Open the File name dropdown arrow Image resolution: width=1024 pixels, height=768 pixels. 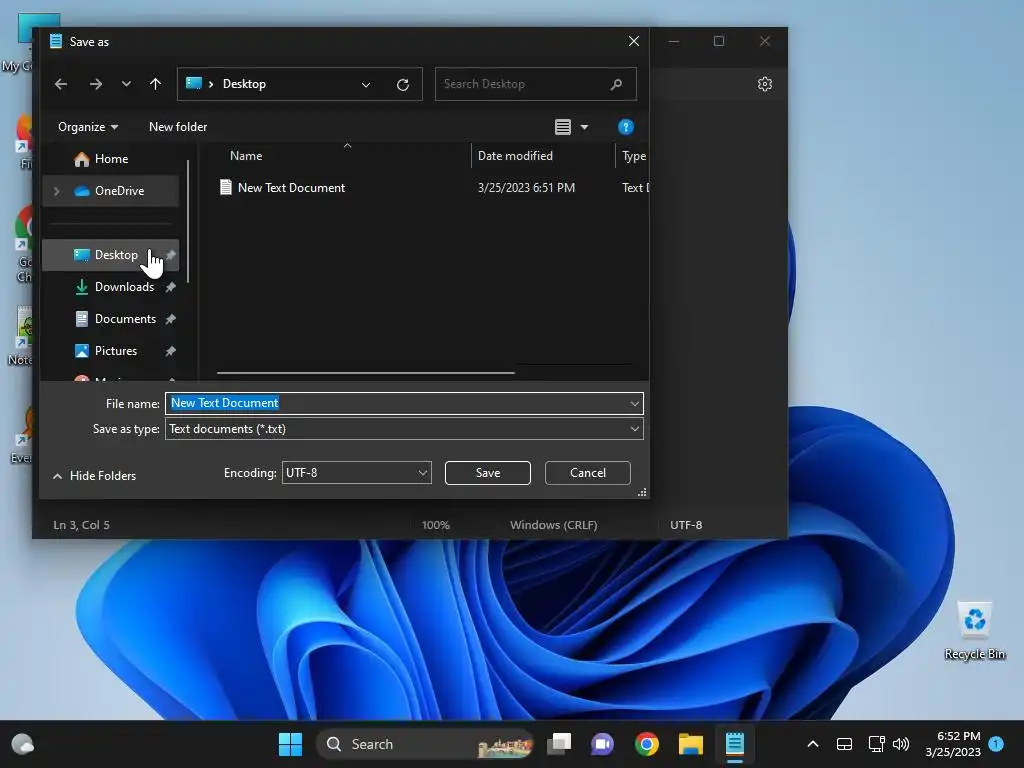634,404
